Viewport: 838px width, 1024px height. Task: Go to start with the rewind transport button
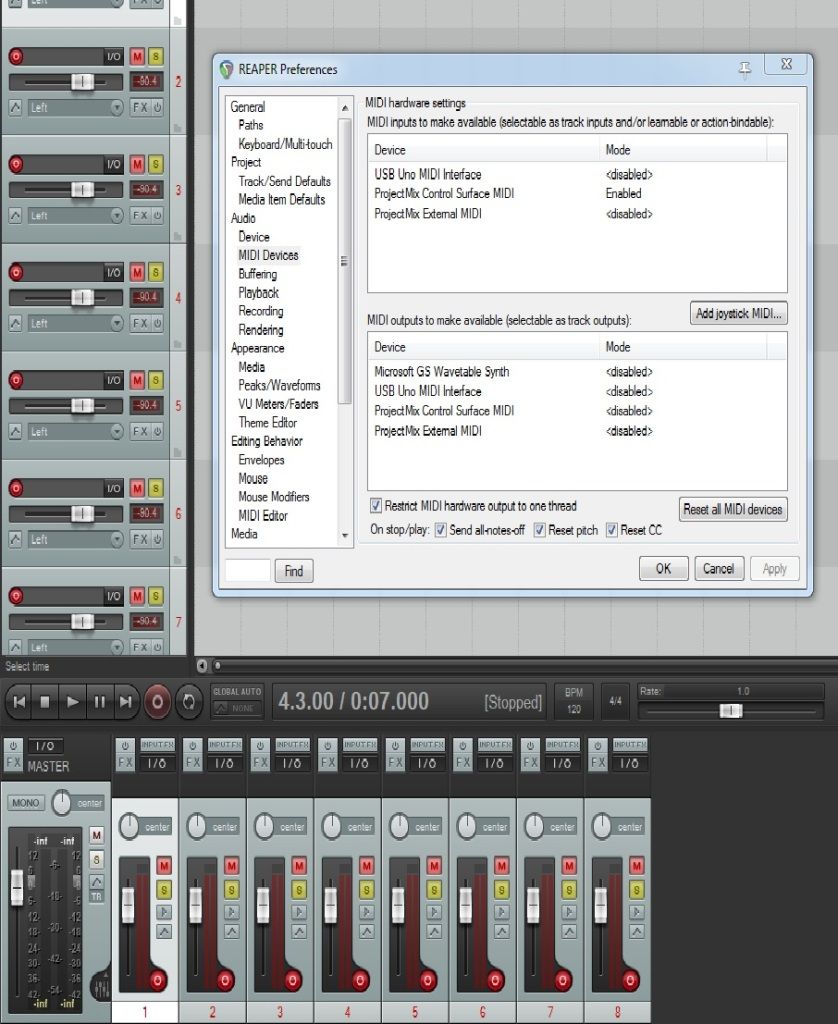(x=20, y=702)
